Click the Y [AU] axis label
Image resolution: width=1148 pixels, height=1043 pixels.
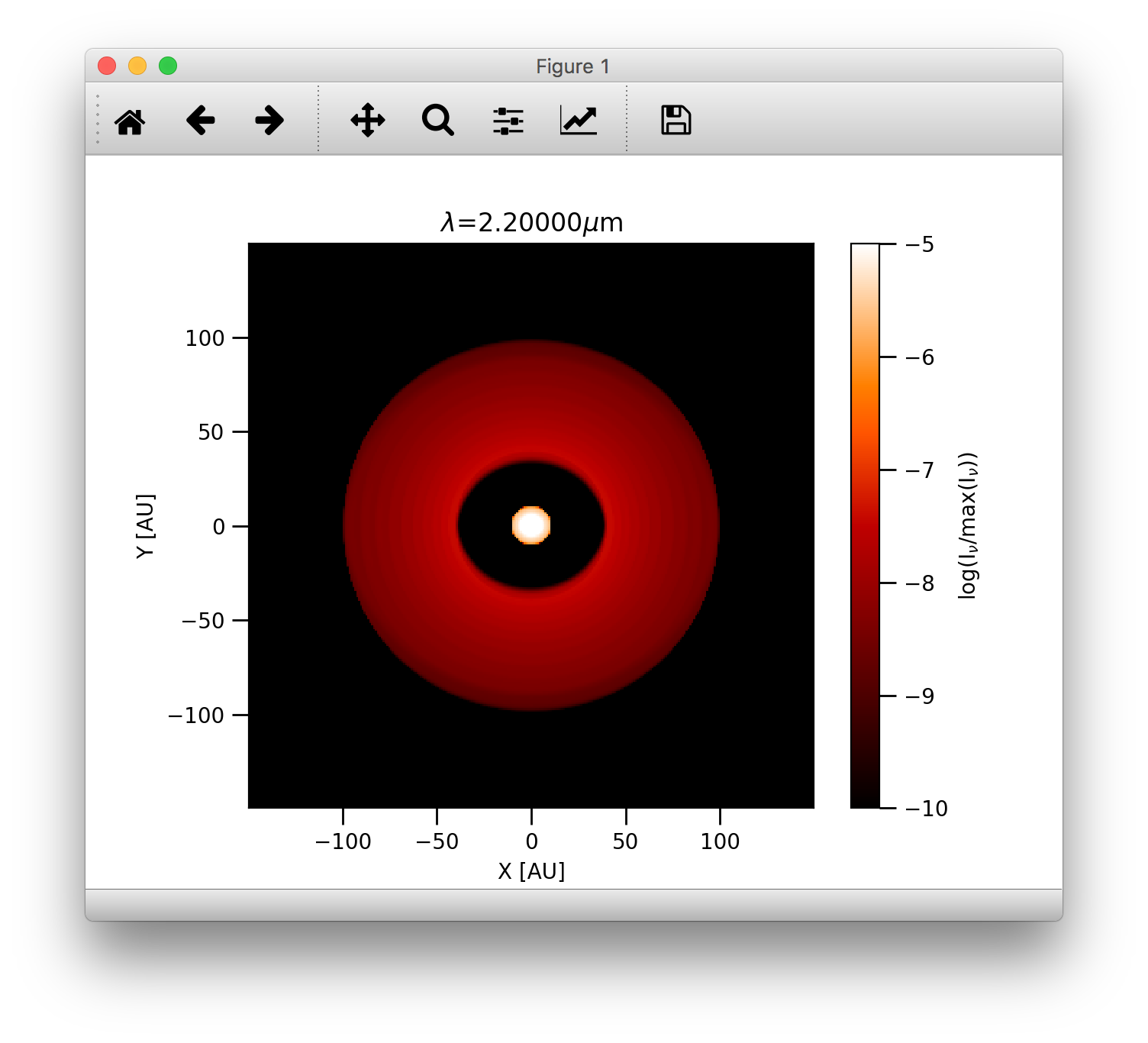pos(146,525)
